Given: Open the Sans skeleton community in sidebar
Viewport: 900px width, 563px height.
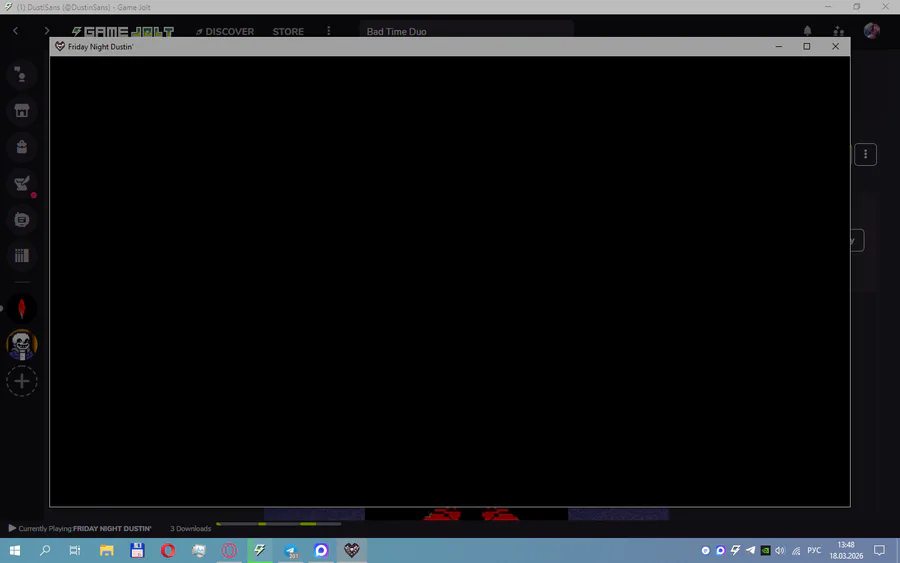Looking at the screenshot, I should pos(22,345).
